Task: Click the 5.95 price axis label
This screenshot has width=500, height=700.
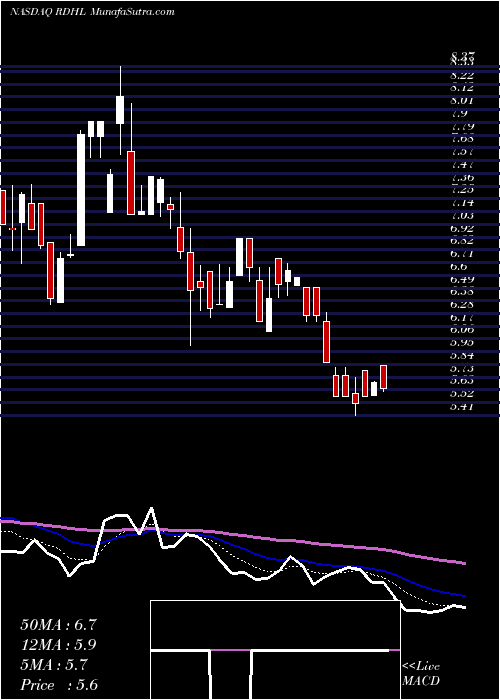Action: 462,343
